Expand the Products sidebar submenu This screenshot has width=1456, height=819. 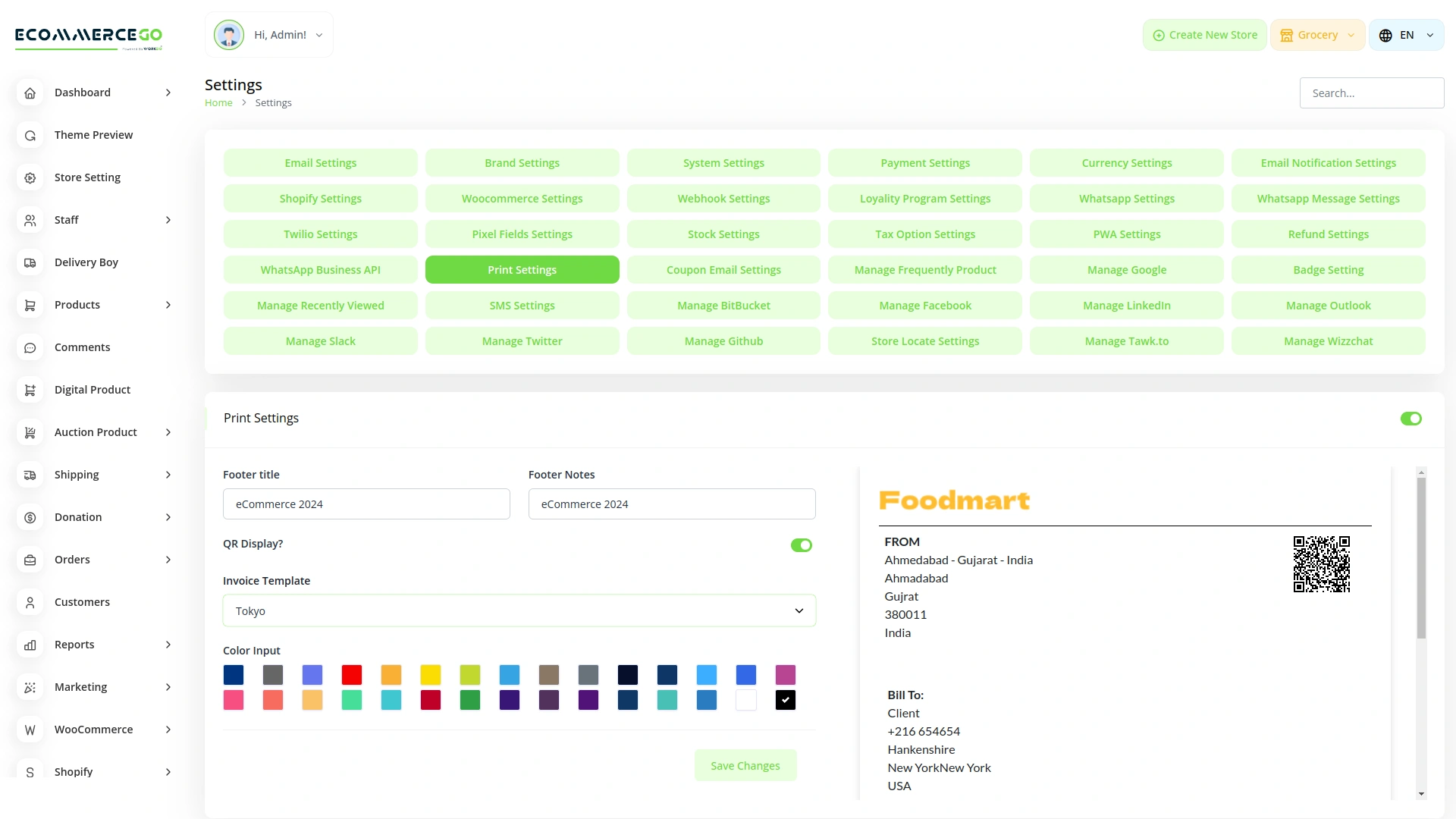168,305
